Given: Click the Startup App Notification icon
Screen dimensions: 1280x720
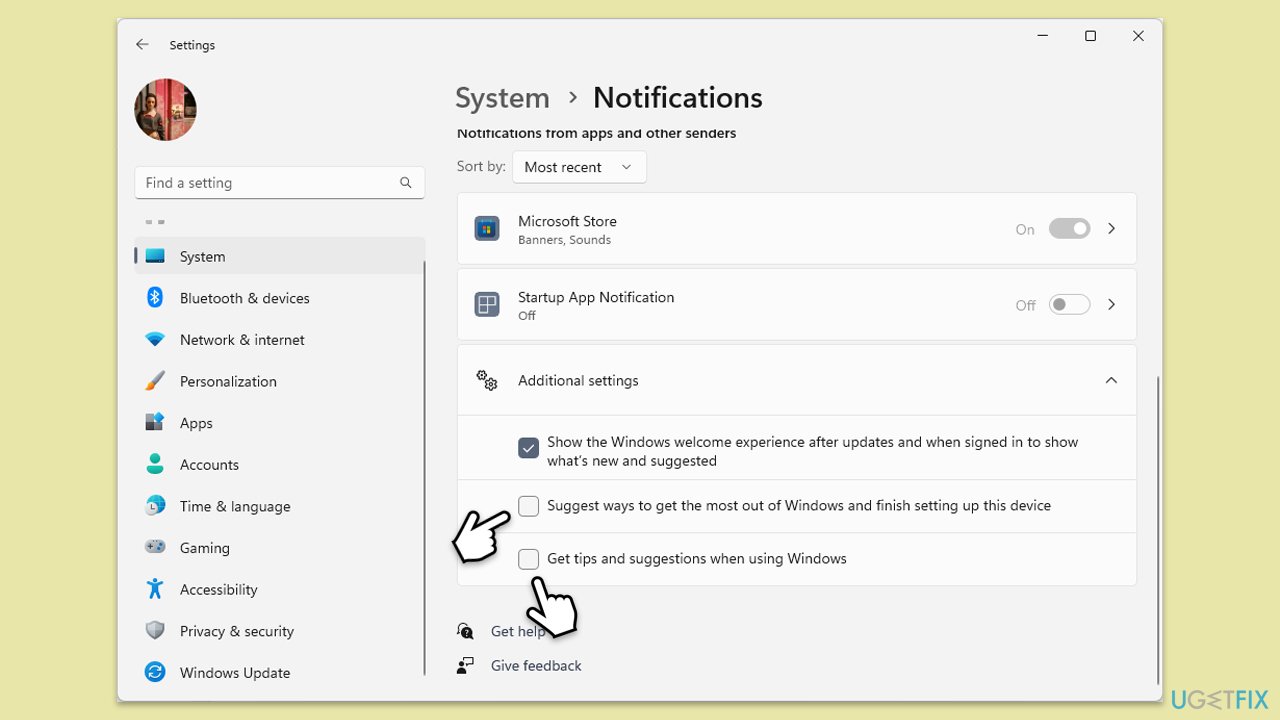Looking at the screenshot, I should [487, 305].
